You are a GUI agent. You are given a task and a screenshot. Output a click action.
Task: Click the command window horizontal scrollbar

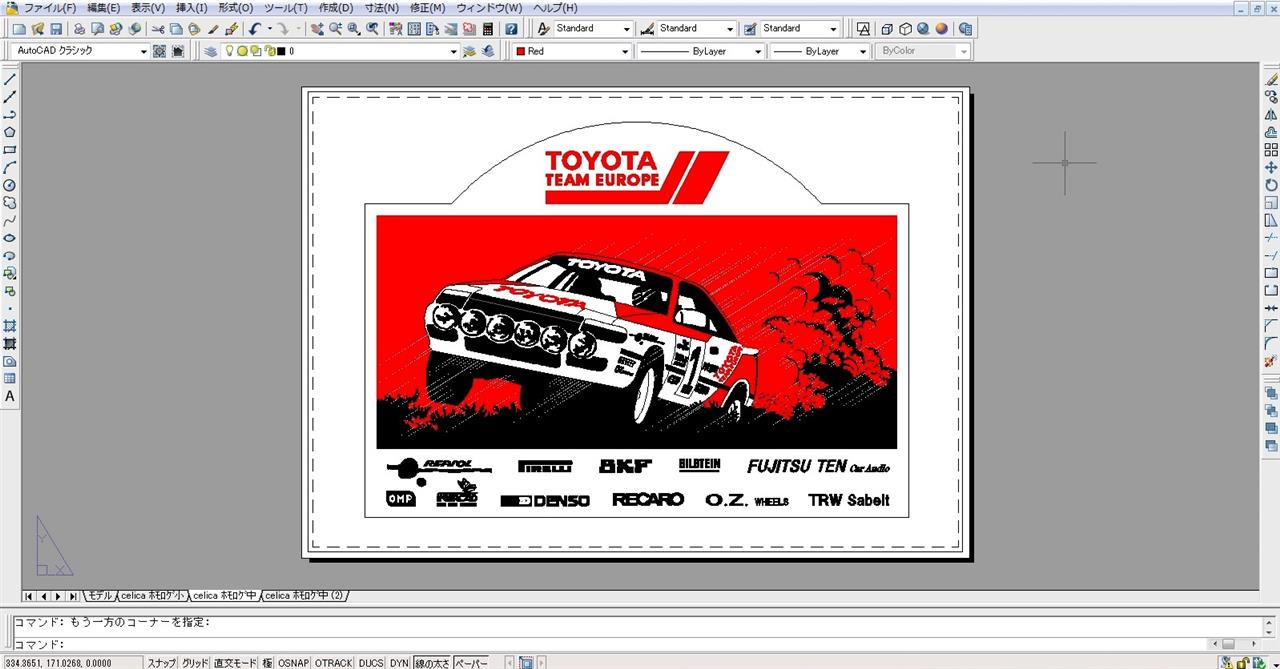[1236, 645]
